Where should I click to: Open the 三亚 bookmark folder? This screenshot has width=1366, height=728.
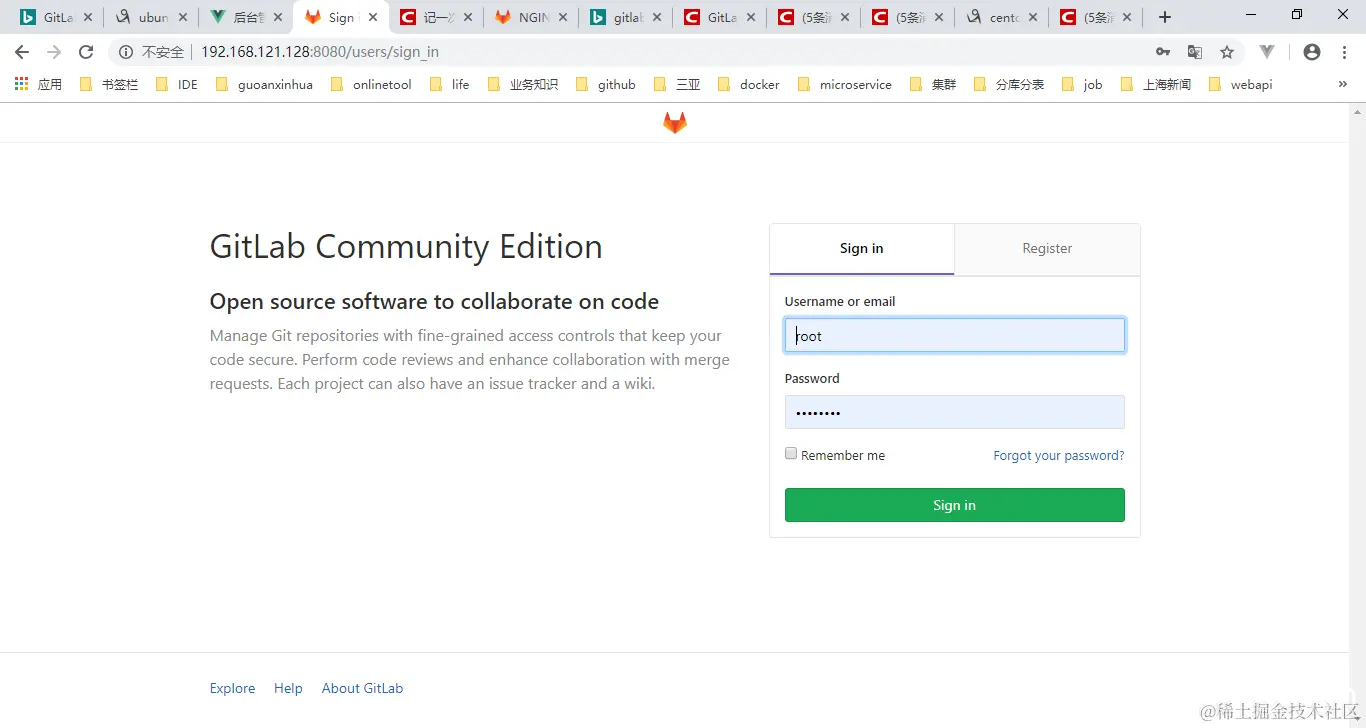click(x=677, y=84)
